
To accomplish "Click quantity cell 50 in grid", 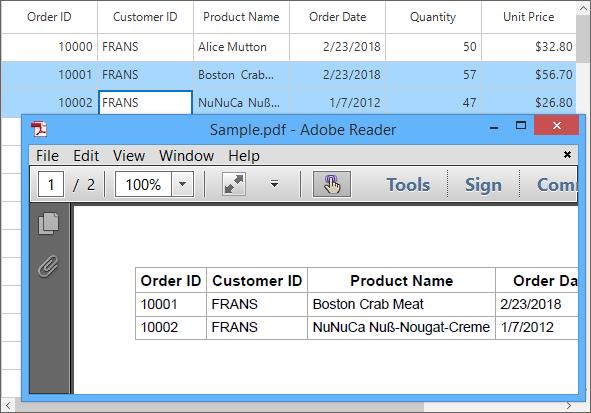I will point(433,47).
